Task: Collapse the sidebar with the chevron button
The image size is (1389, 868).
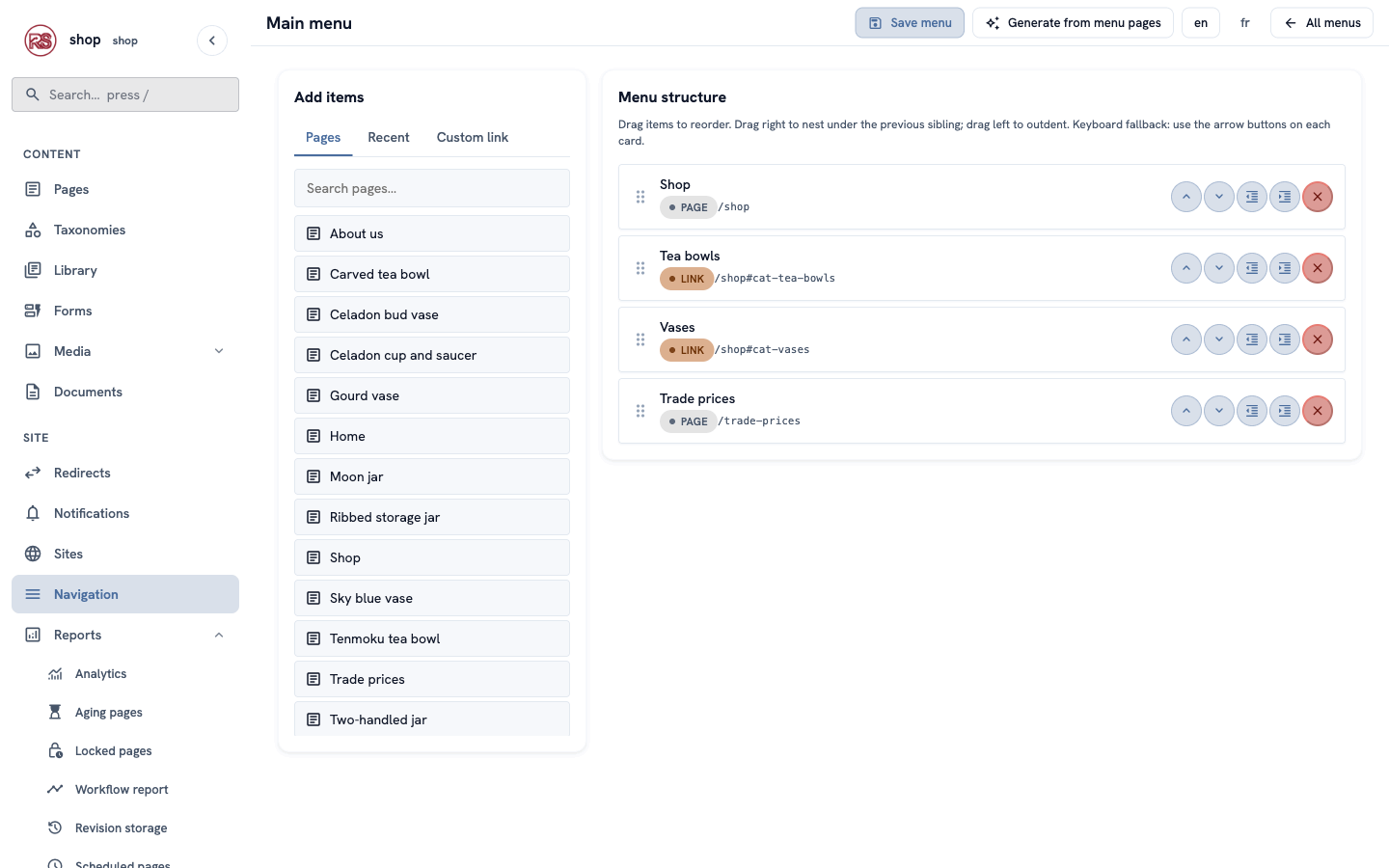Action: click(x=212, y=41)
